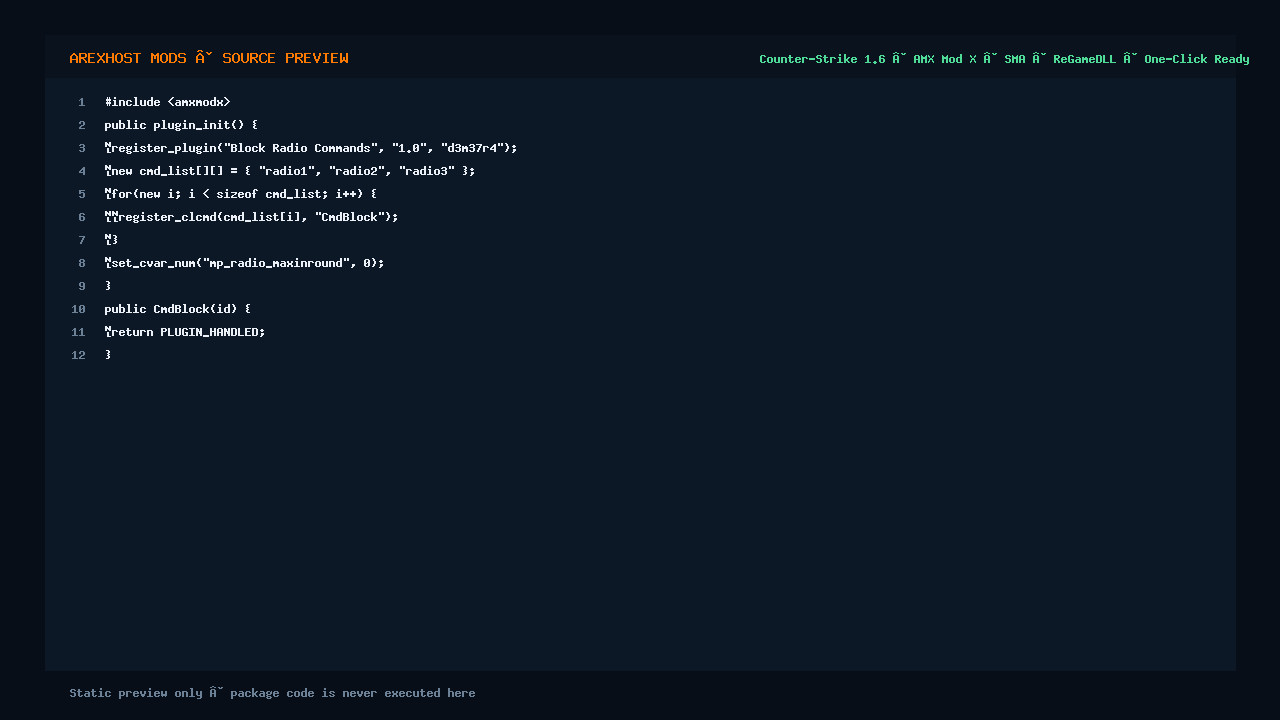Click the Counter-Strike 1.6 tagline text
Screen dimensions: 1280x720
(1004, 59)
